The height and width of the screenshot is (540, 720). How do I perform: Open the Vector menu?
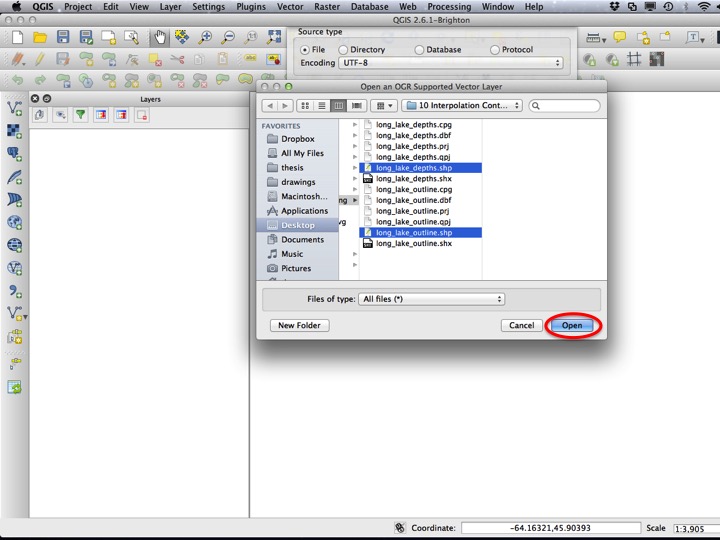290,7
